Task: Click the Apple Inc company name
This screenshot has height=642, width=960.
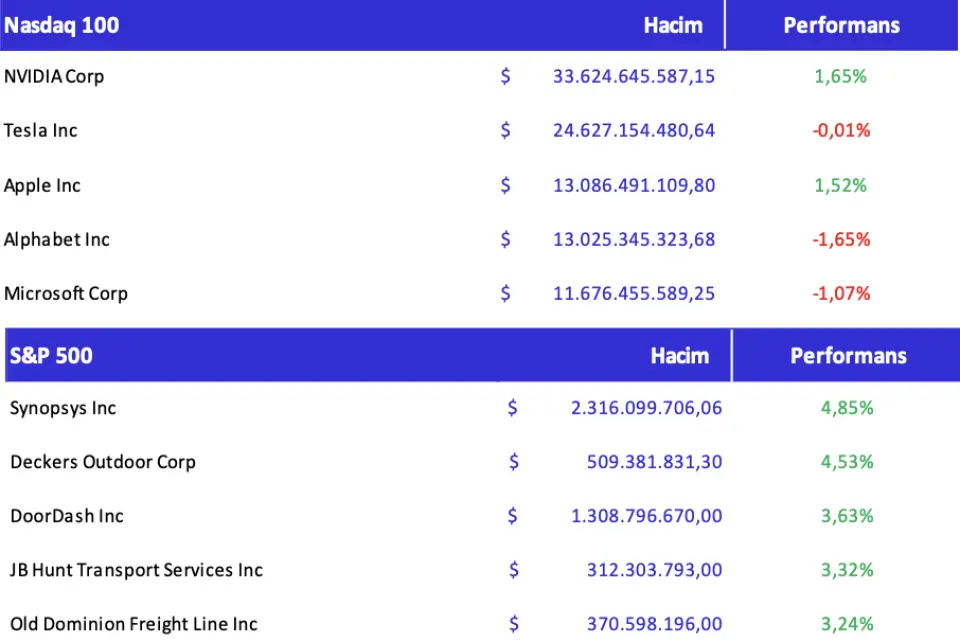Action: (x=43, y=185)
